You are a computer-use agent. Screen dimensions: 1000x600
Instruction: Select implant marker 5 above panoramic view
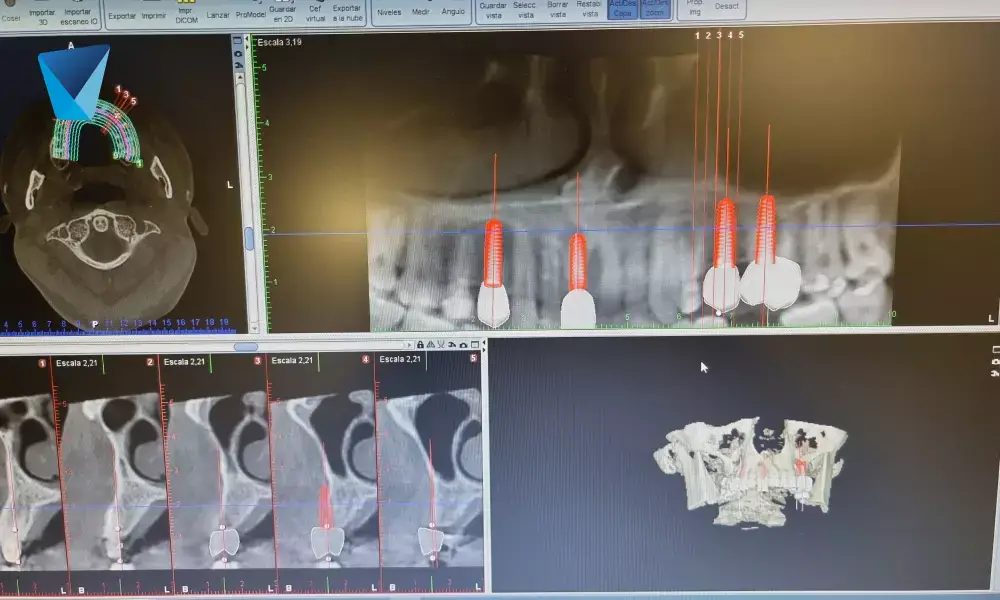pyautogui.click(x=738, y=33)
